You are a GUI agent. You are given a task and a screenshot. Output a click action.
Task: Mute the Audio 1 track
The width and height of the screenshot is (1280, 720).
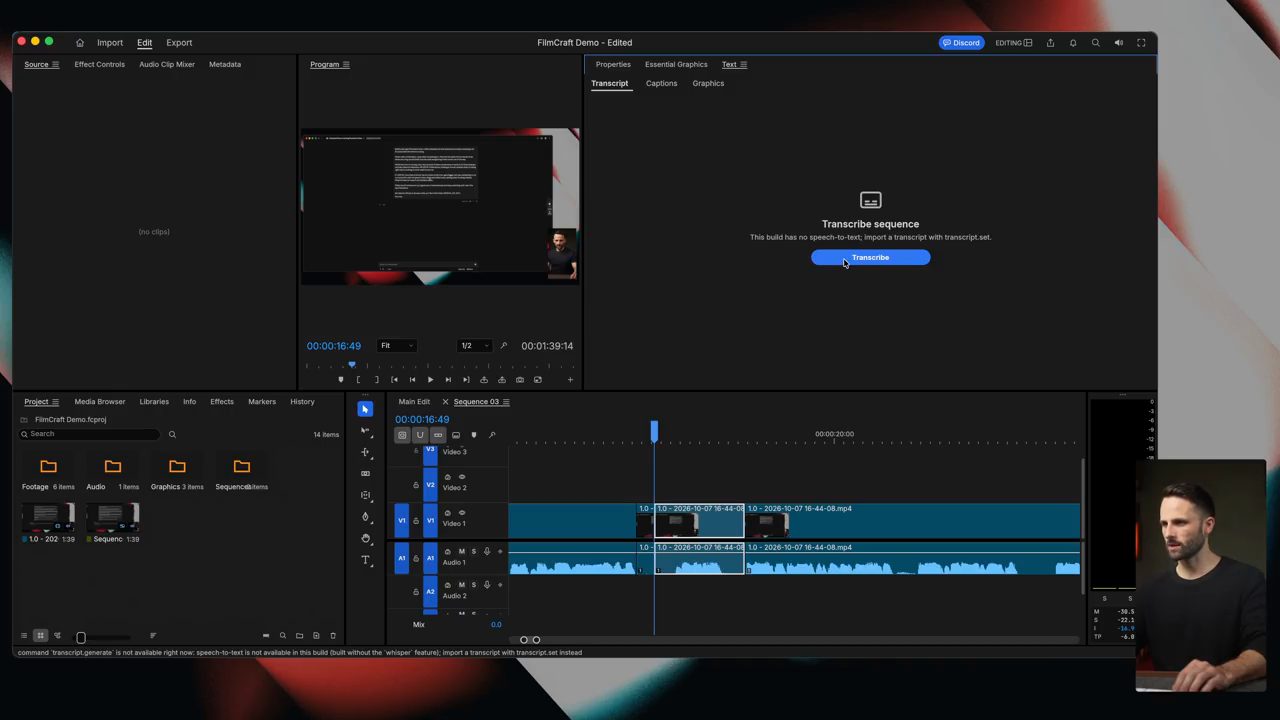[461, 552]
